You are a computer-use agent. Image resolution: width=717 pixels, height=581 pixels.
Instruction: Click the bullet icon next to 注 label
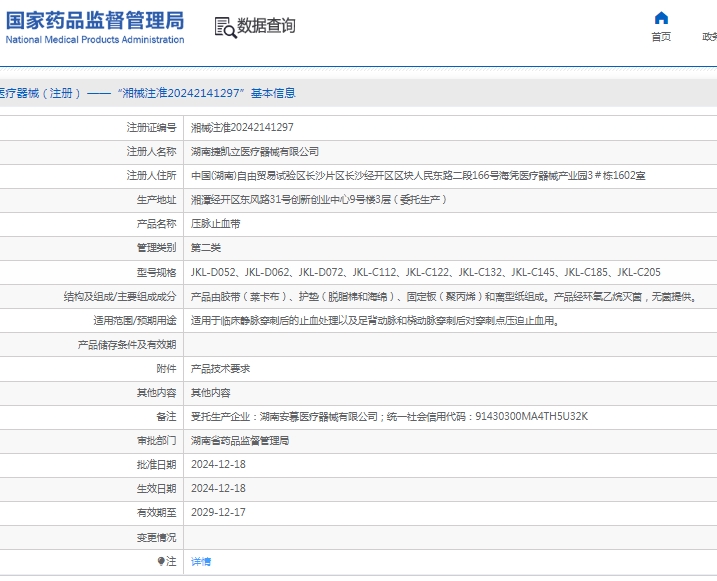161,561
